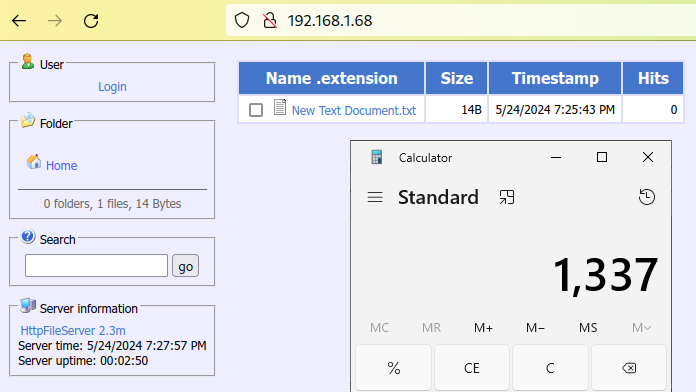696x392 pixels.
Task: Sort by Name .extension column header
Action: pos(332,79)
